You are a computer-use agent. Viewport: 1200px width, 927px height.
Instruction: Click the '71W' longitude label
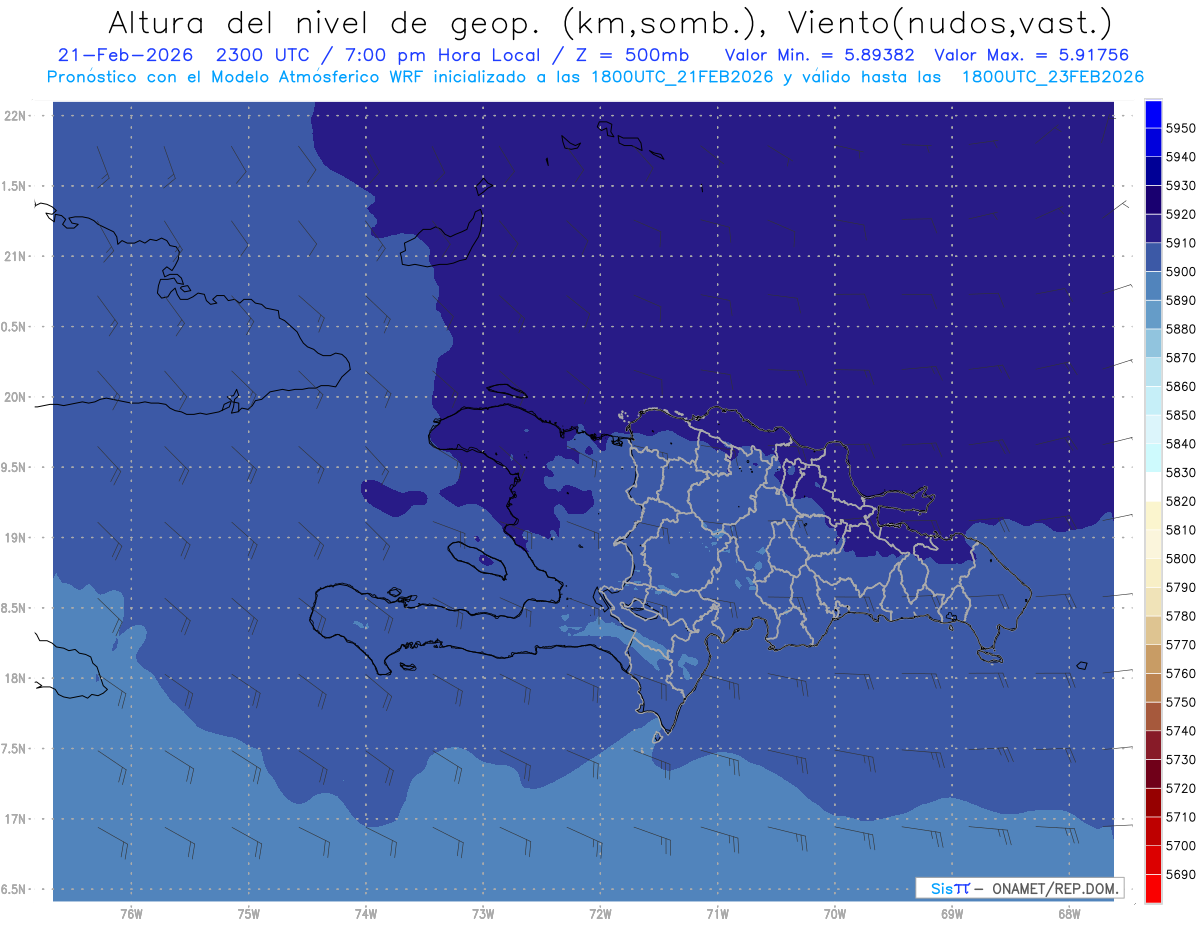(x=717, y=914)
